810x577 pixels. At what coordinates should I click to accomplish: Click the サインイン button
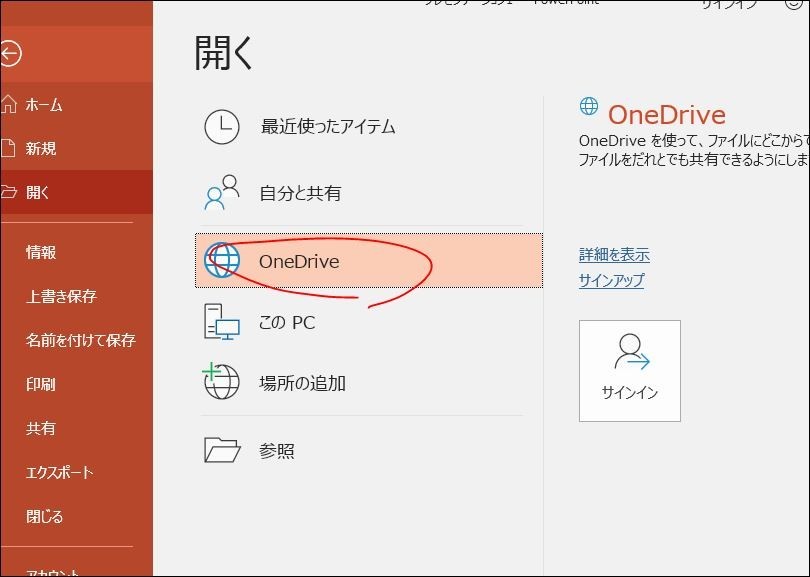[x=630, y=371]
